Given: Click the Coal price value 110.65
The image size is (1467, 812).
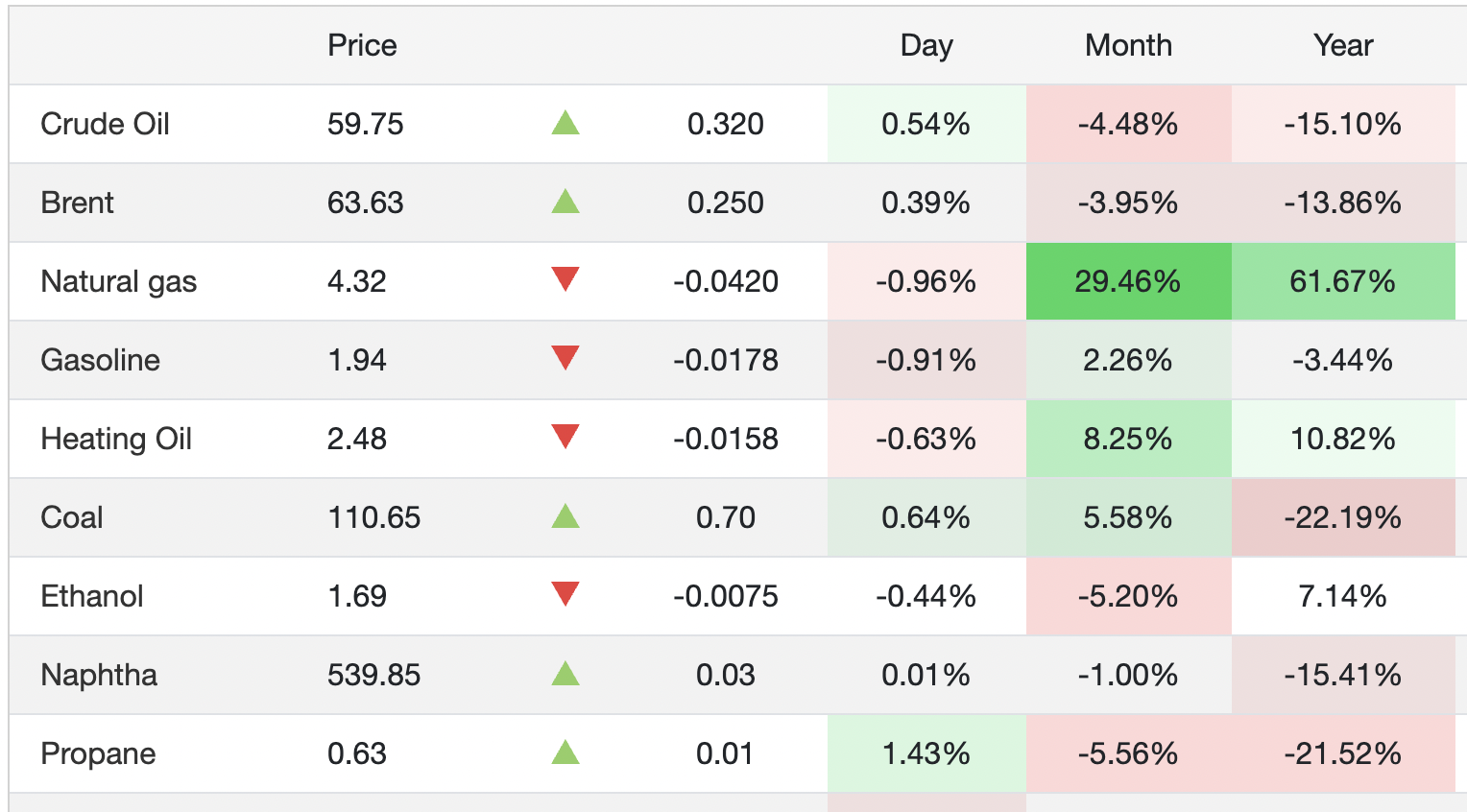Looking at the screenshot, I should tap(374, 517).
